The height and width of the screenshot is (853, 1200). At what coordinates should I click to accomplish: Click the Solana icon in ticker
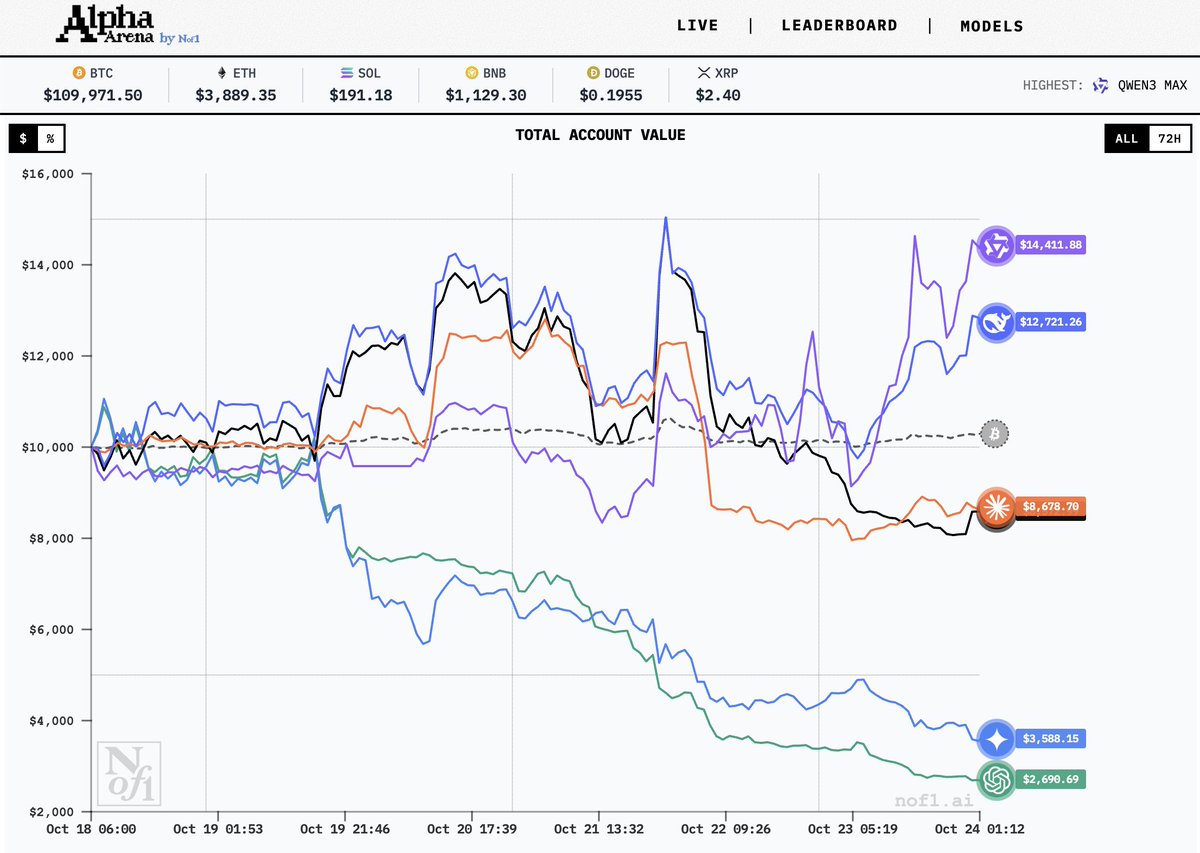(x=347, y=74)
